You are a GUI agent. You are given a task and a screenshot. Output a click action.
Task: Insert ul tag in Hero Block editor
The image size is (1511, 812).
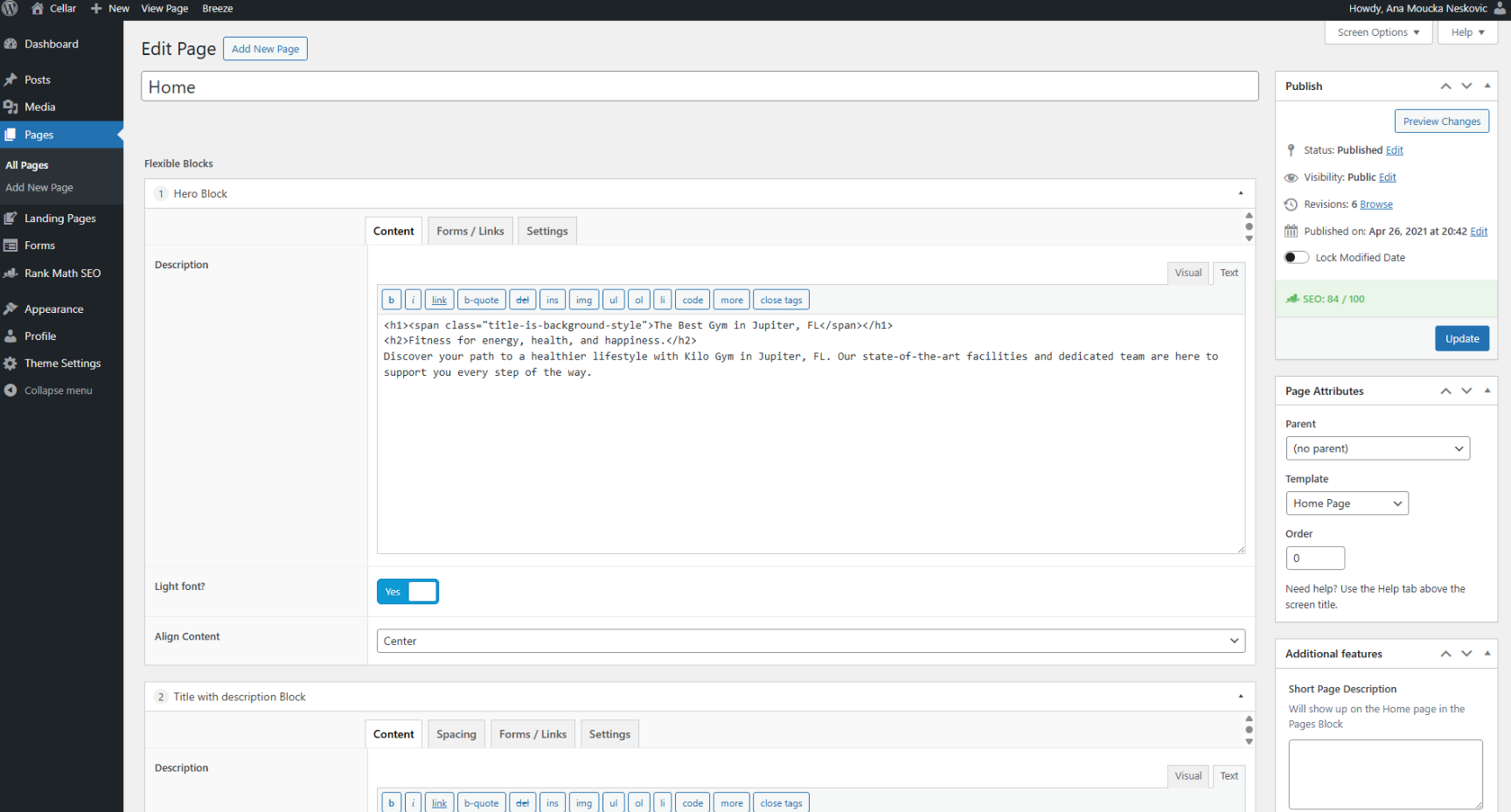click(613, 300)
